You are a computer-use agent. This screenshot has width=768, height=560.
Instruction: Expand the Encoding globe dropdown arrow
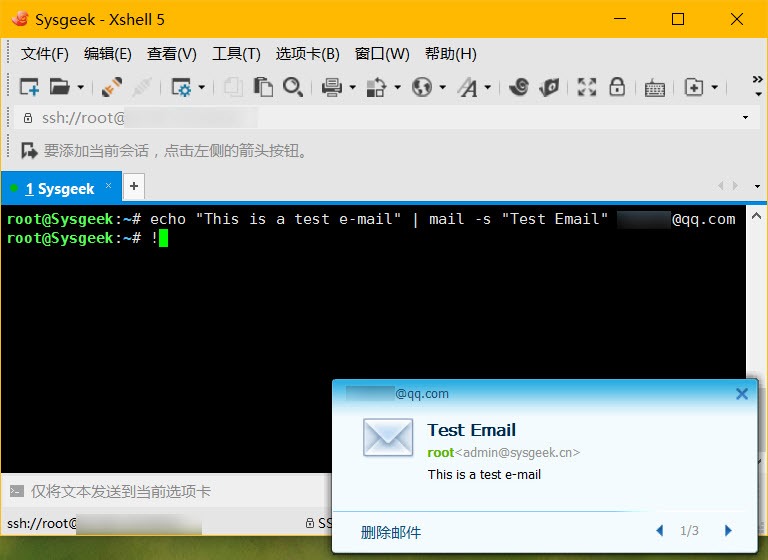442,88
